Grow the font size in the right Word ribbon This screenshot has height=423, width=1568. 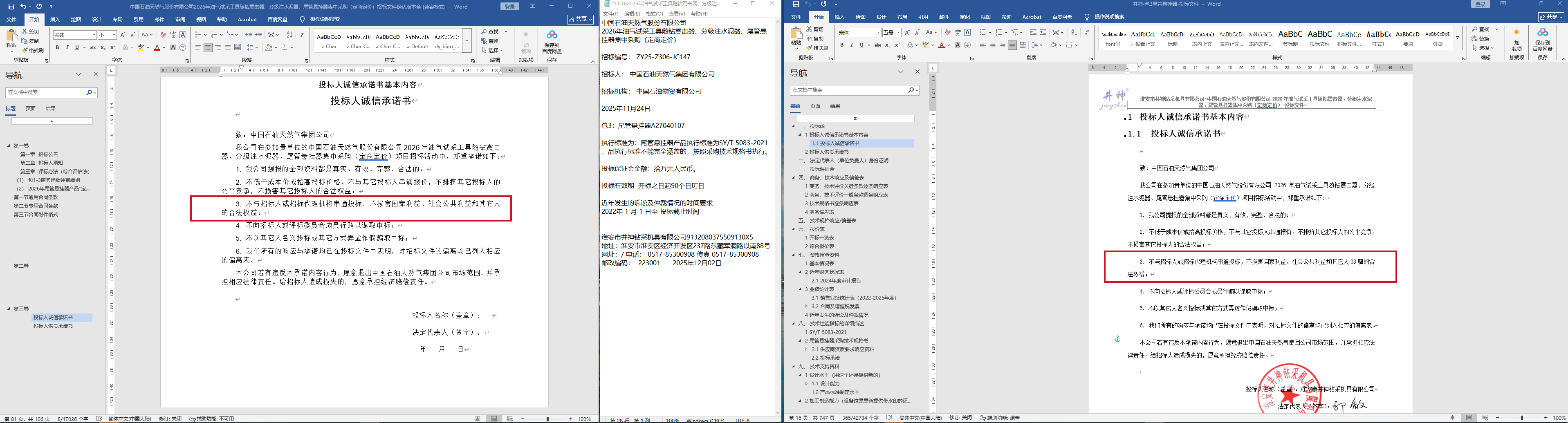pyautogui.click(x=907, y=32)
